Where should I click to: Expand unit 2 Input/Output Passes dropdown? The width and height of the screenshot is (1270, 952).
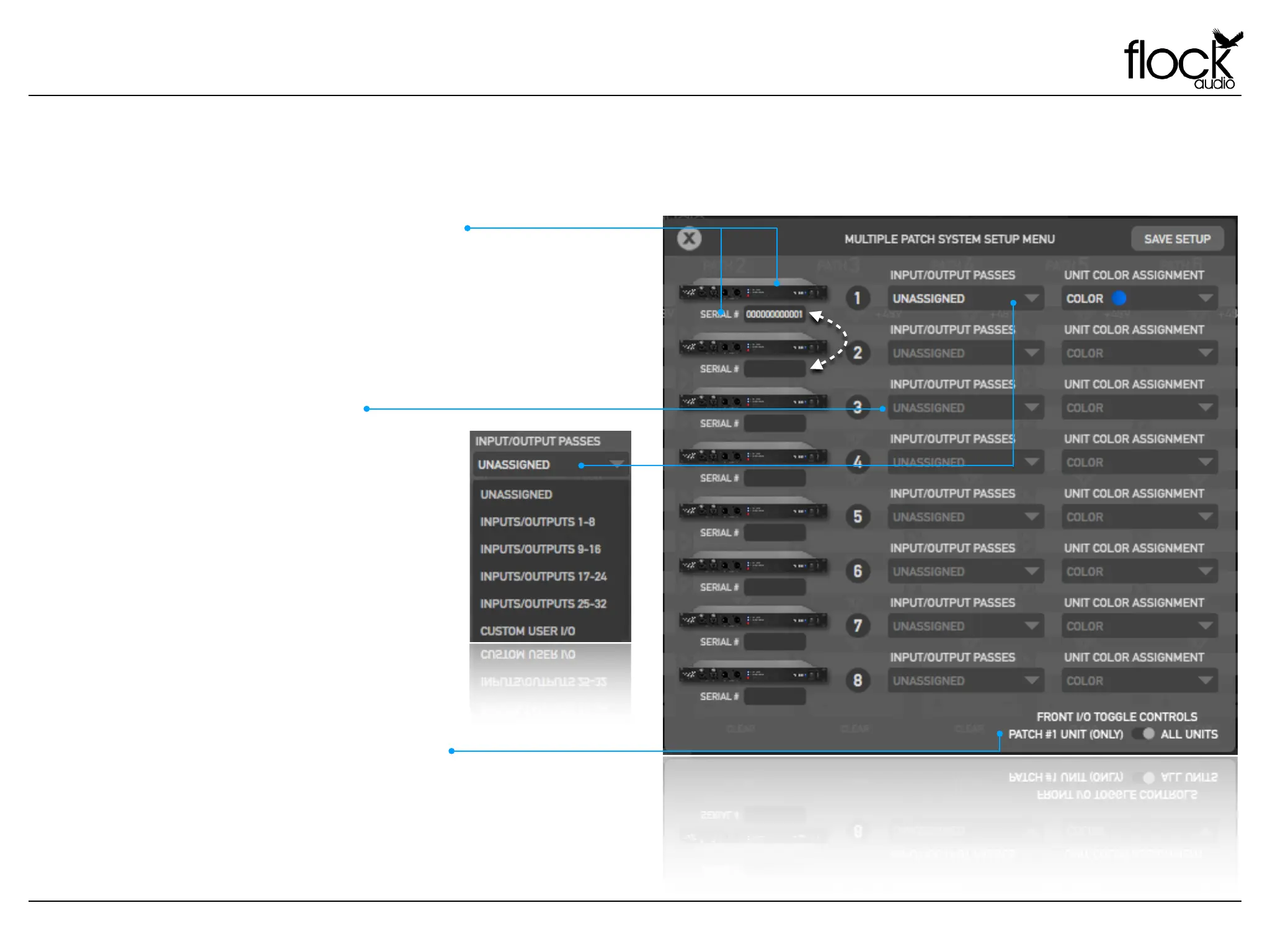965,353
